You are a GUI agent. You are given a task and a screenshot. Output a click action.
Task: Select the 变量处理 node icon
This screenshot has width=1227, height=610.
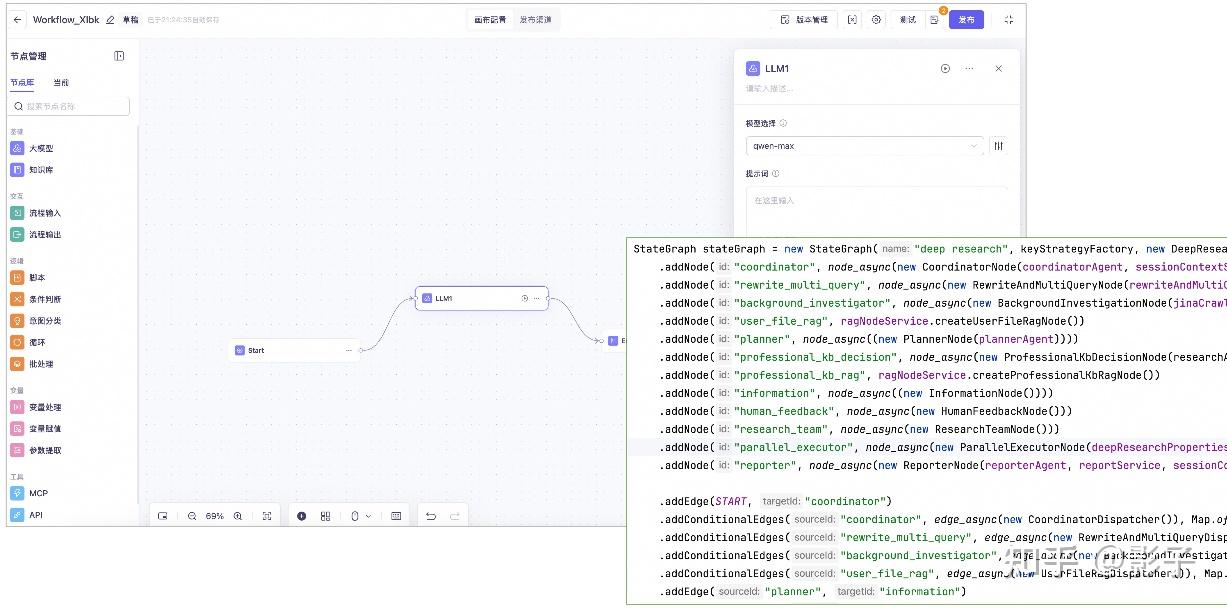pos(17,407)
